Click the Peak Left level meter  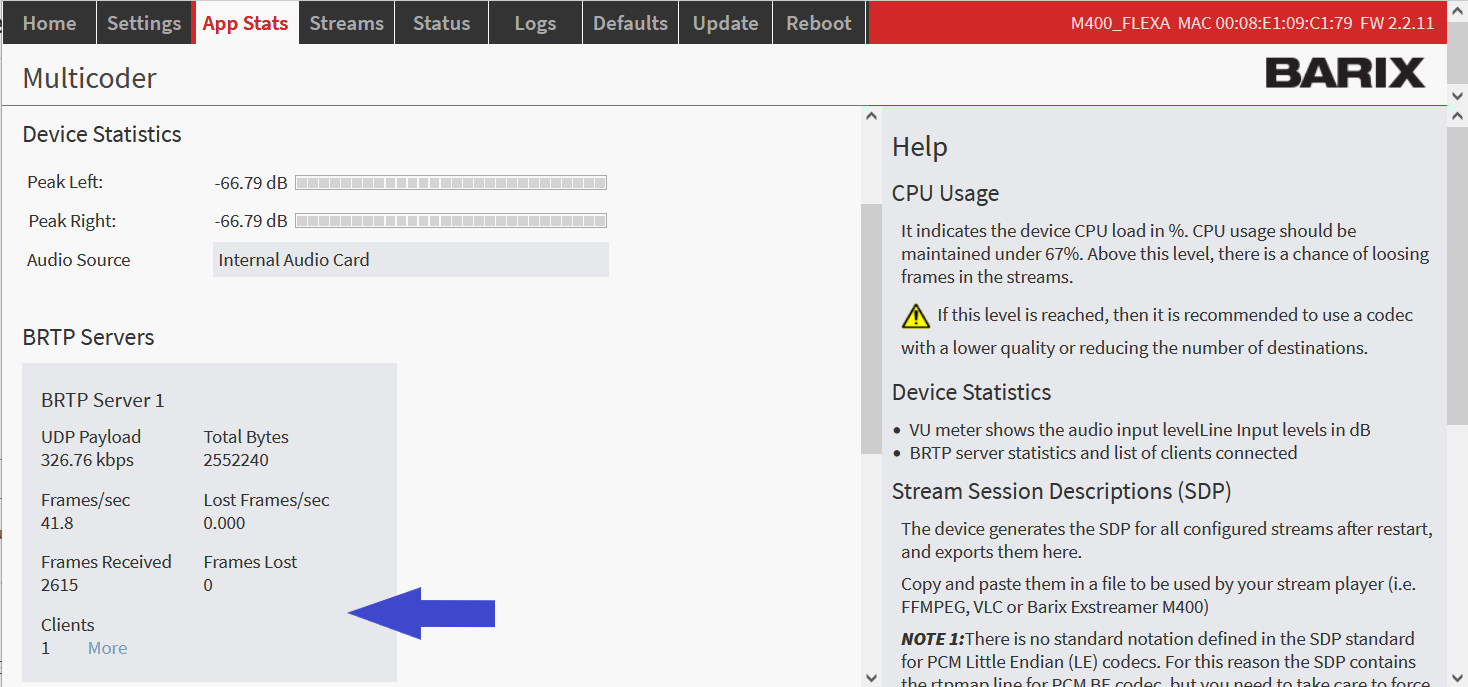click(451, 183)
